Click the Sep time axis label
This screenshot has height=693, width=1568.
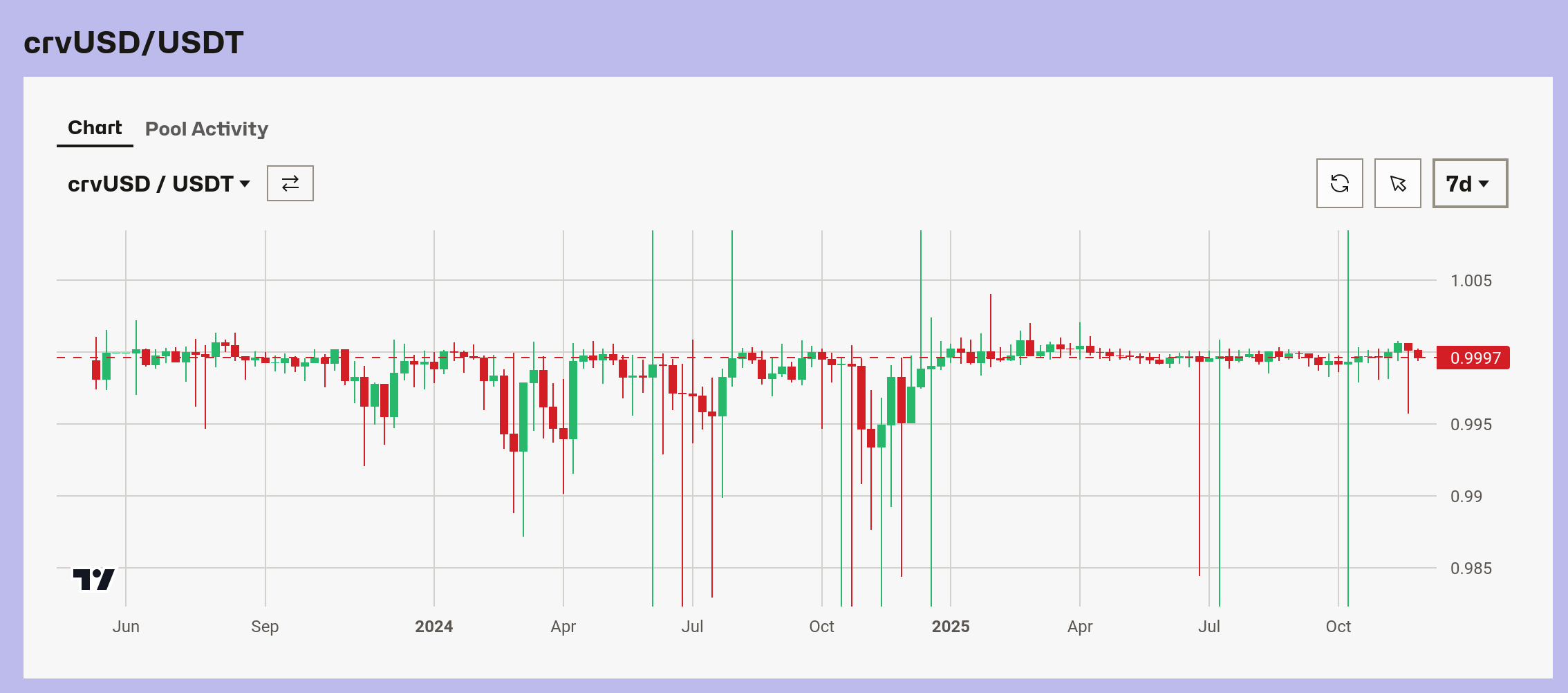pyautogui.click(x=265, y=627)
